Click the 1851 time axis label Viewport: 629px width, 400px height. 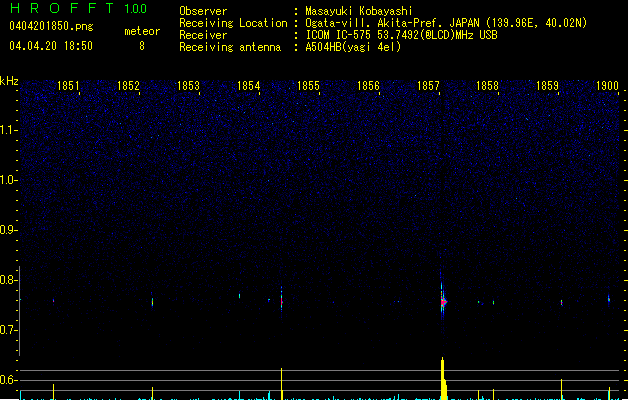pos(68,85)
